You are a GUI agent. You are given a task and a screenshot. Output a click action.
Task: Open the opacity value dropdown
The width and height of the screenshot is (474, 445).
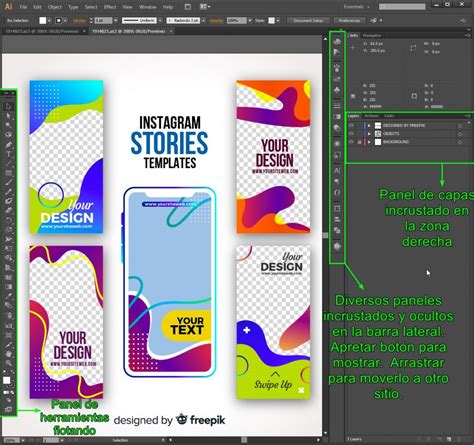click(250, 21)
